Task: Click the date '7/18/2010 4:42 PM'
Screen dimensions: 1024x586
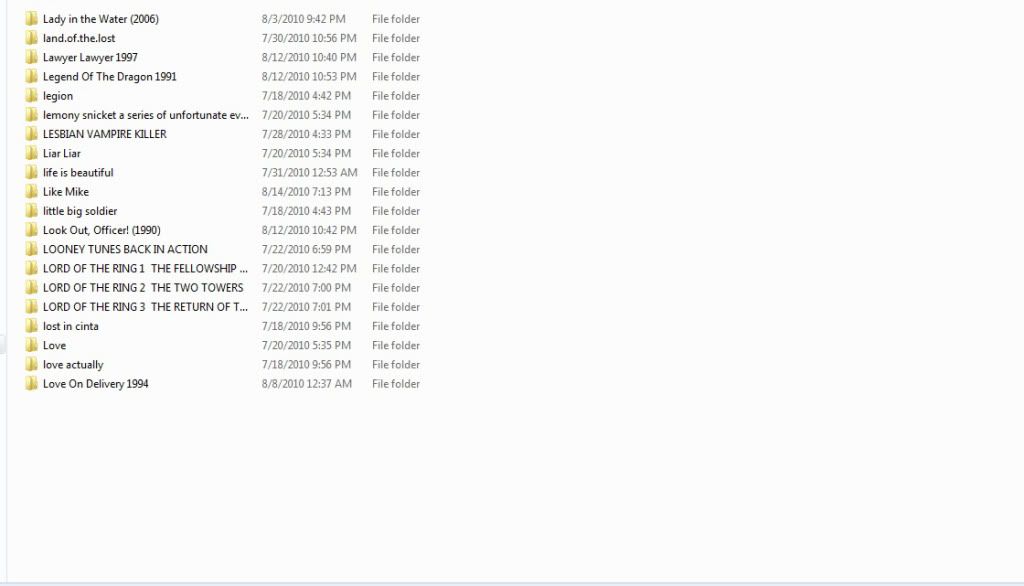Action: pos(306,95)
